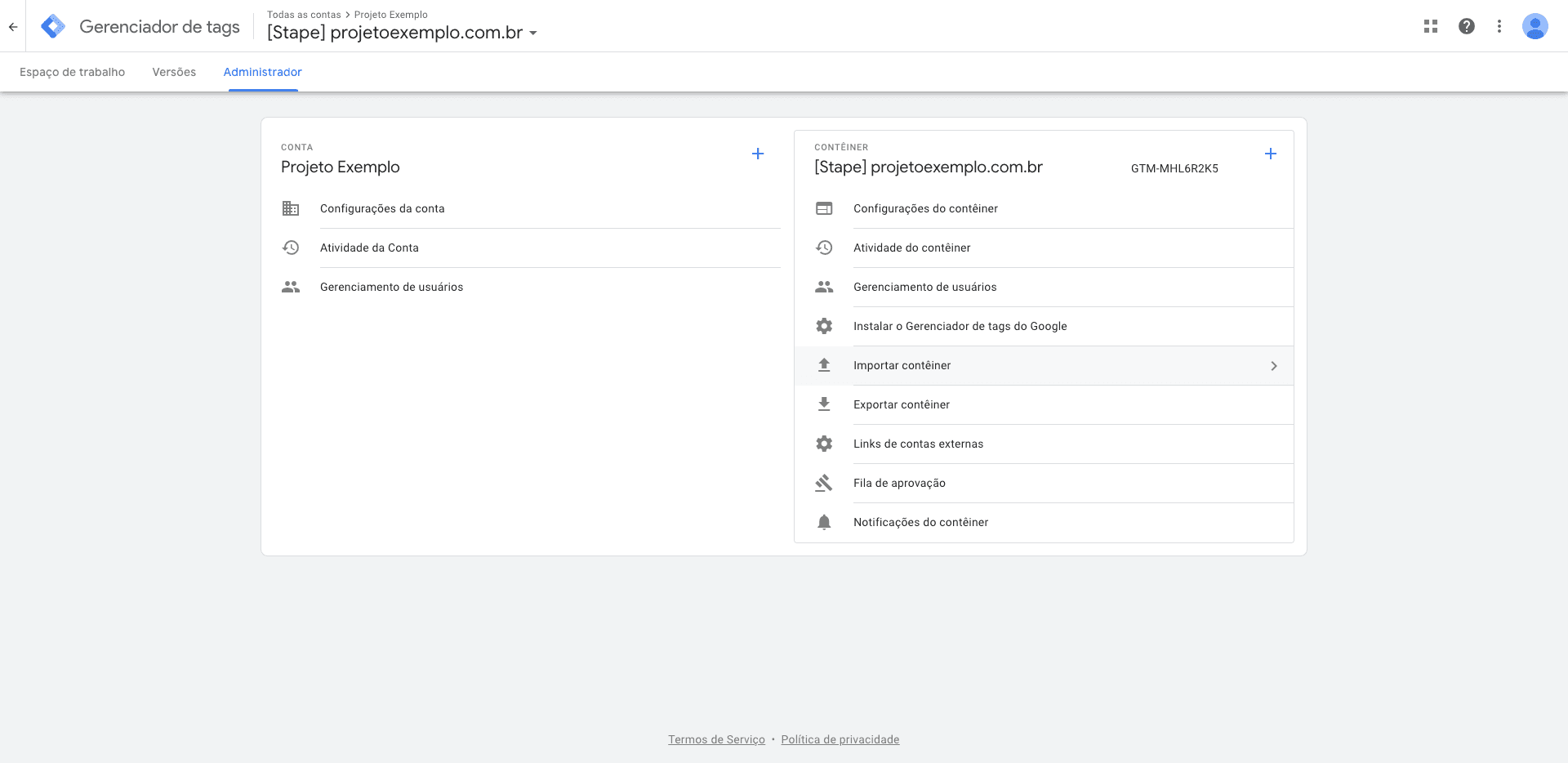Click the history icon beside Atividade da Conta
Viewport: 1568px width, 763px height.
coord(291,248)
